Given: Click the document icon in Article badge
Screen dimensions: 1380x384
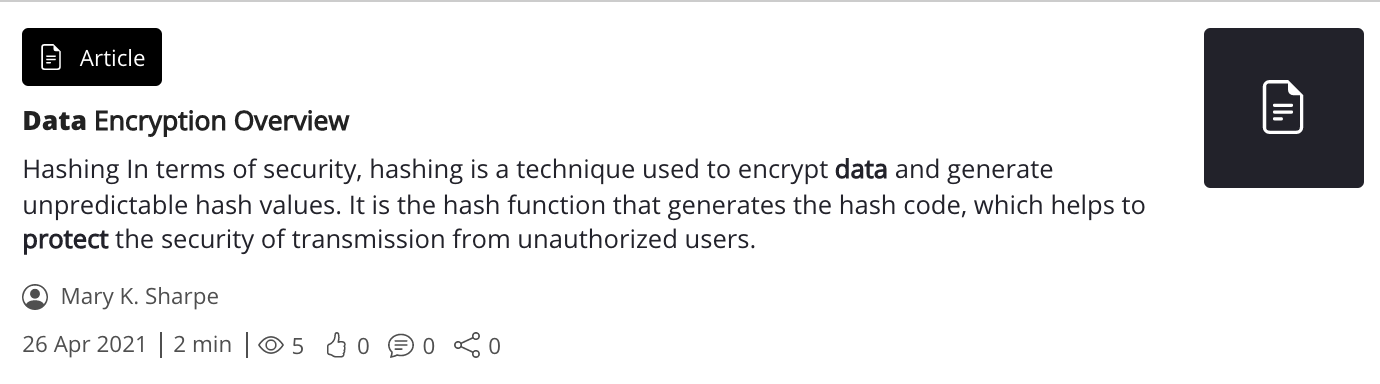Looking at the screenshot, I should (51, 58).
